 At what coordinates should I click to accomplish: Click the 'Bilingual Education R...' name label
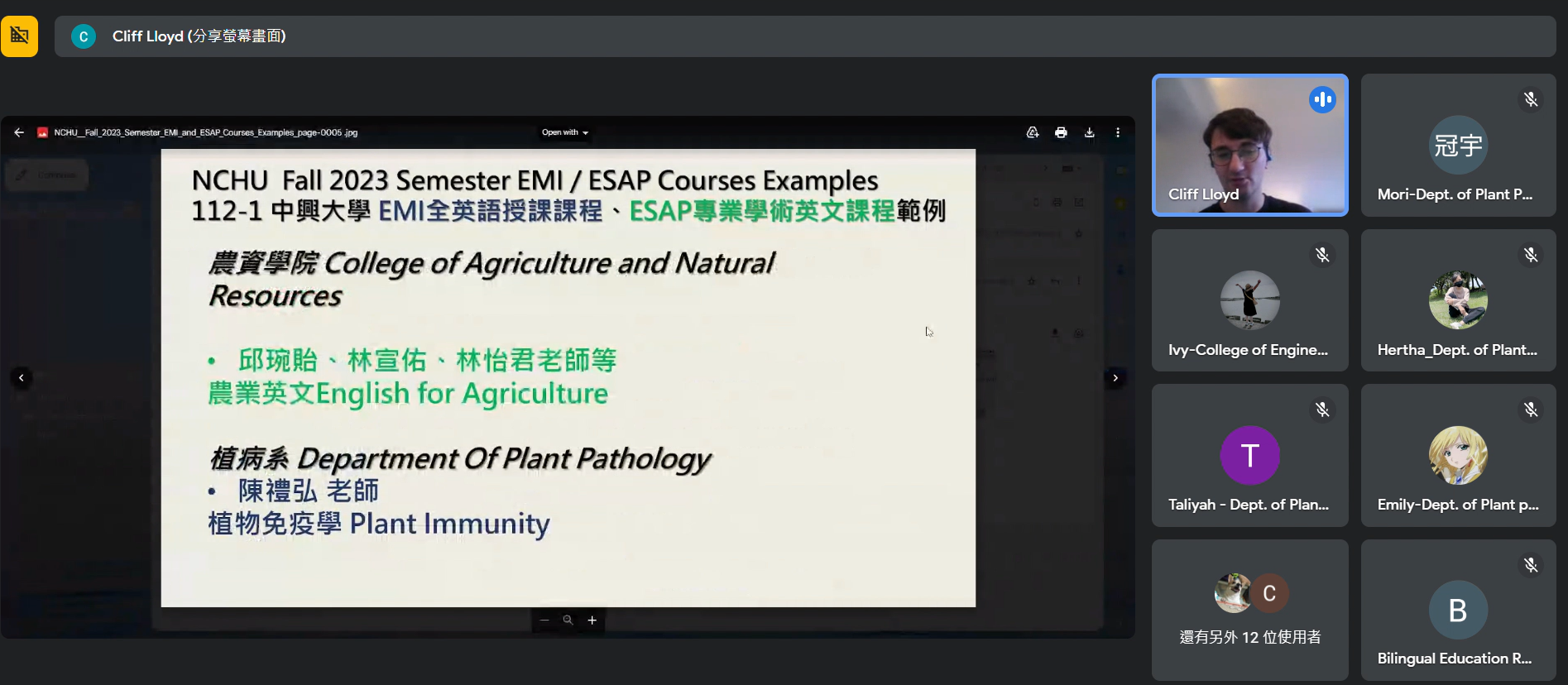(x=1455, y=659)
